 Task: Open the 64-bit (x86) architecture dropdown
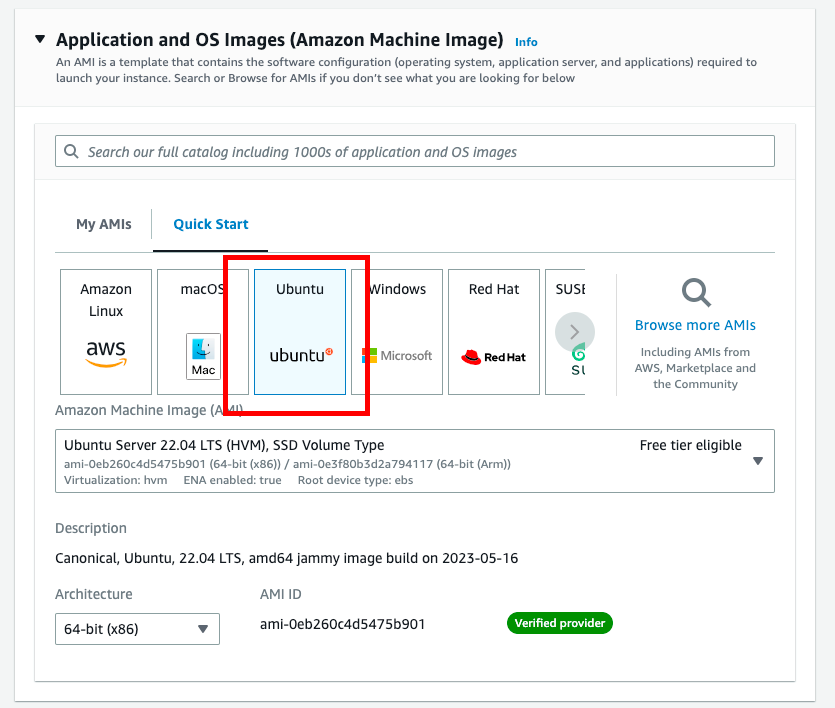click(137, 629)
